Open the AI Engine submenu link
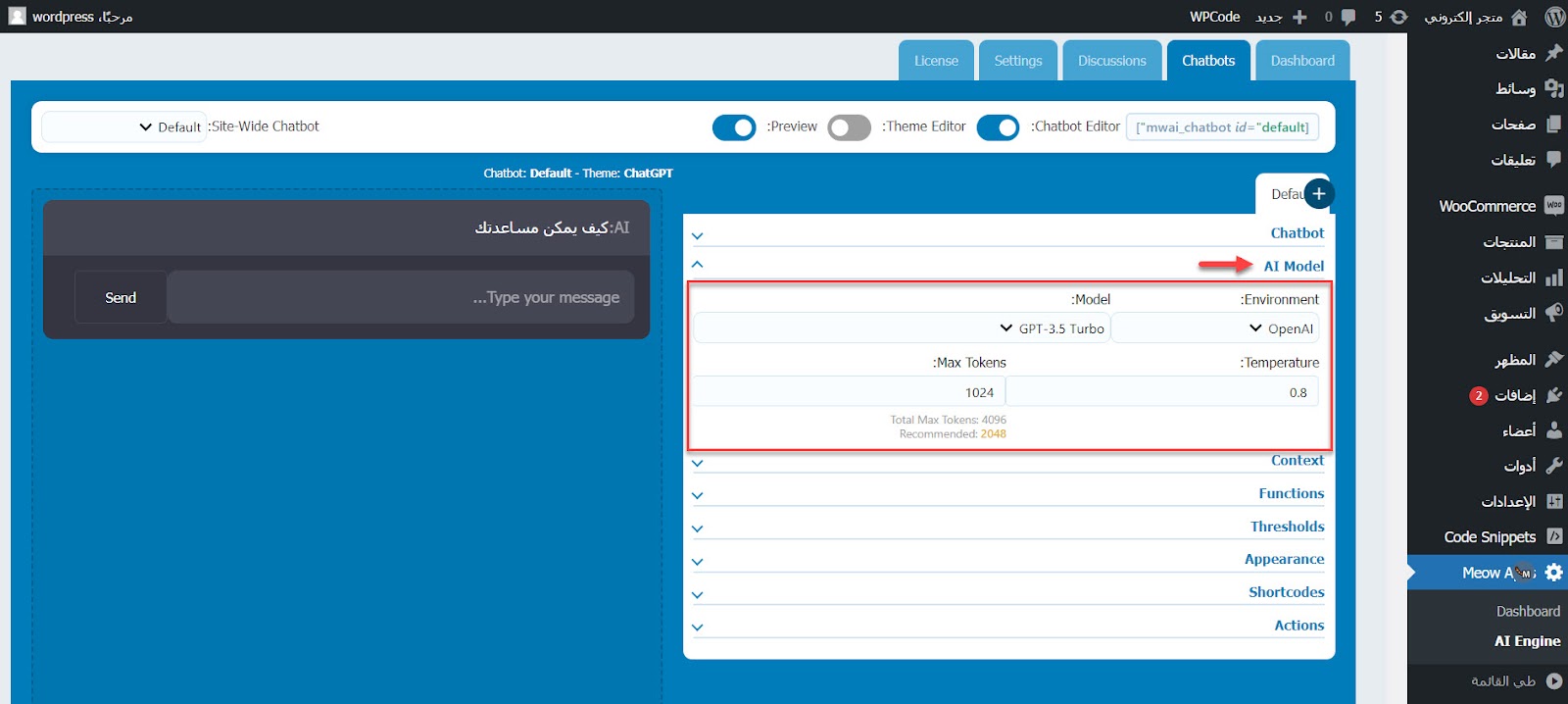1568x704 pixels. (1527, 641)
